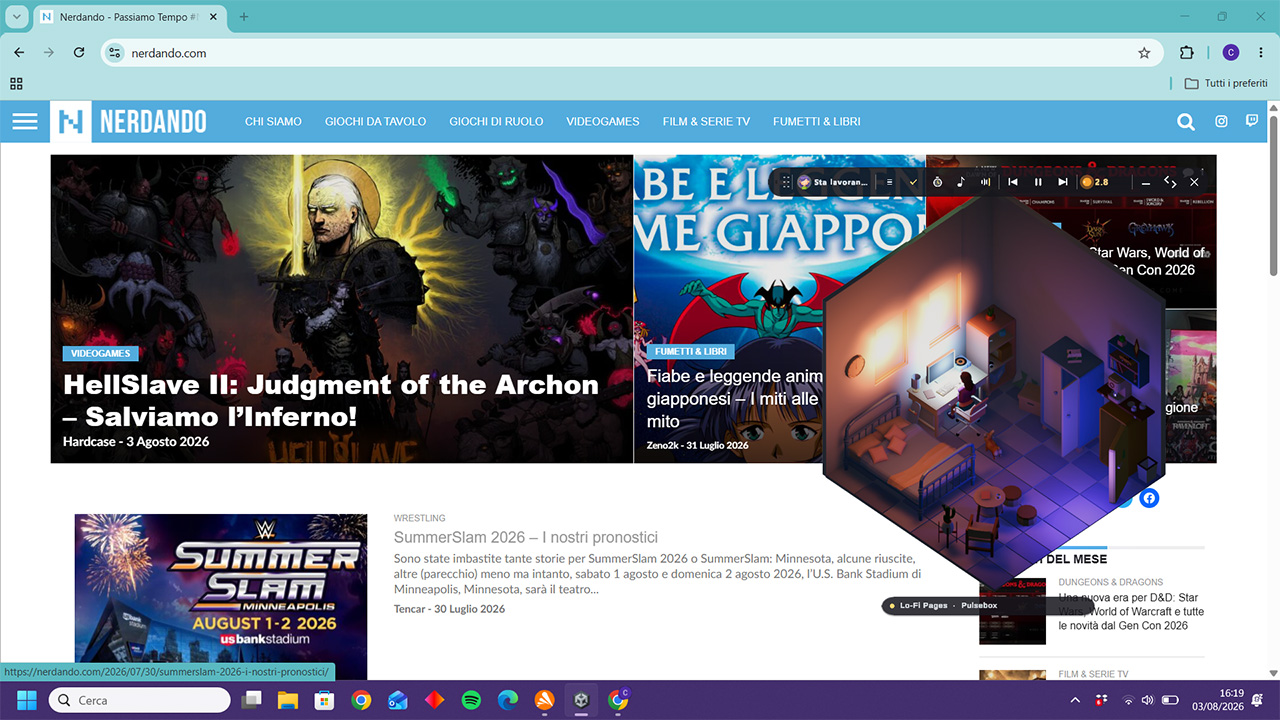Open the Fiabe e leggende anime article
Screen dimensions: 1280x720
point(733,399)
